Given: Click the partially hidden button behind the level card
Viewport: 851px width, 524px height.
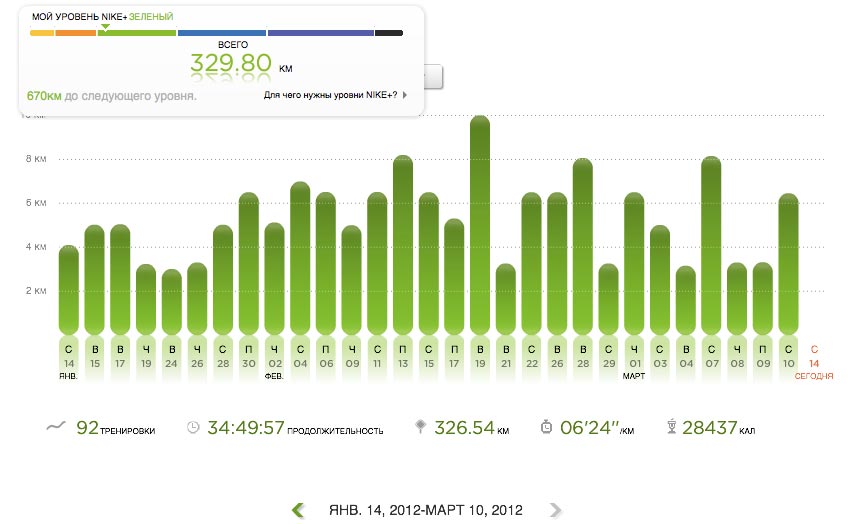Looking at the screenshot, I should click(434, 77).
